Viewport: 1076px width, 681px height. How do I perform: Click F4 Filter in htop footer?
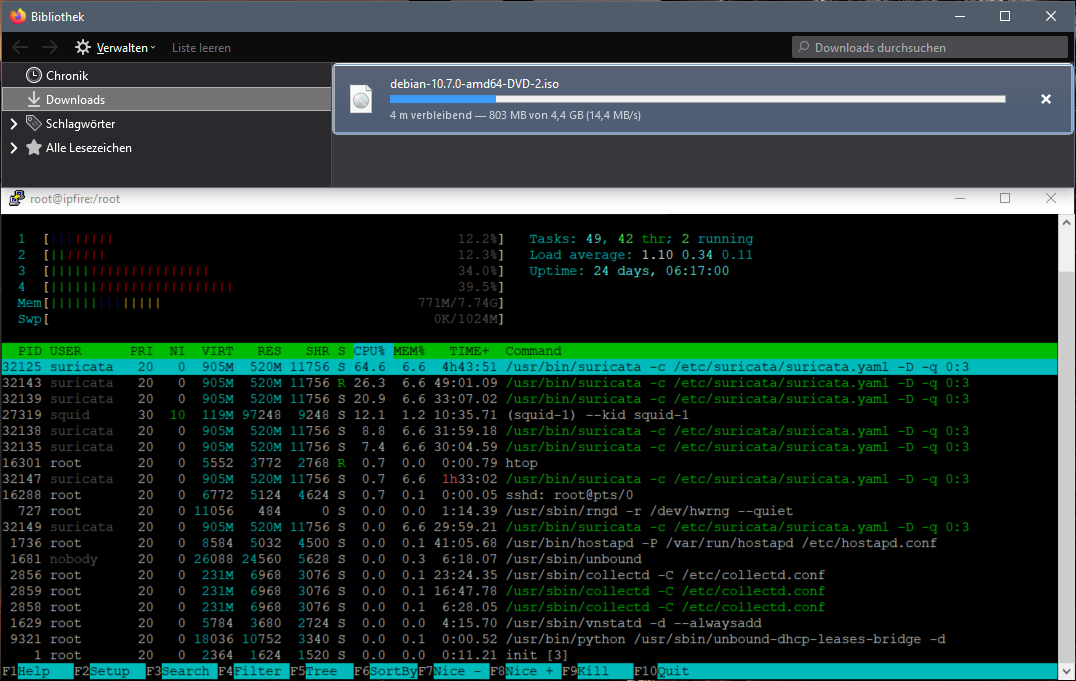tap(253, 671)
